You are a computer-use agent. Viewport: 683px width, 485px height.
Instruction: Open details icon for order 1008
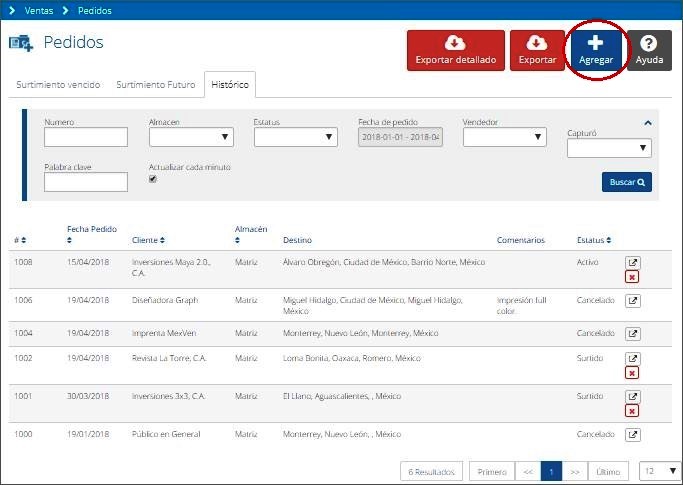coord(632,263)
